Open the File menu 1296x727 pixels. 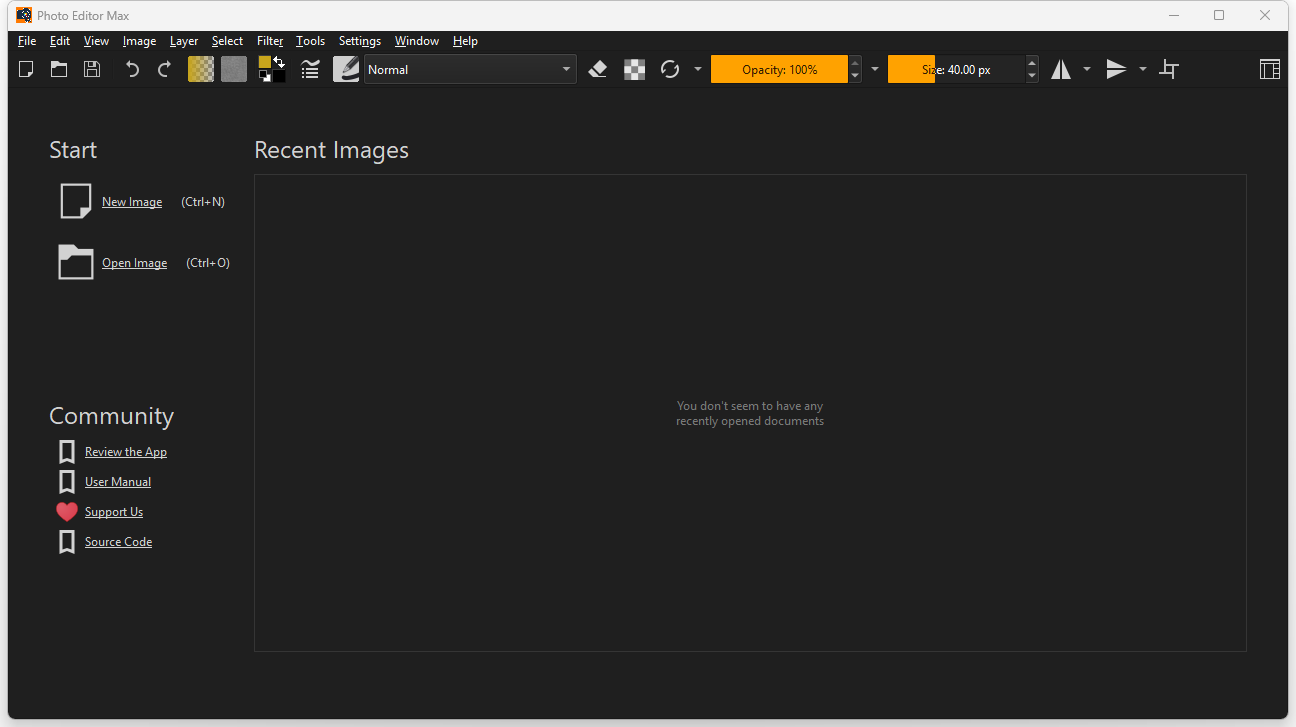pyautogui.click(x=27, y=41)
